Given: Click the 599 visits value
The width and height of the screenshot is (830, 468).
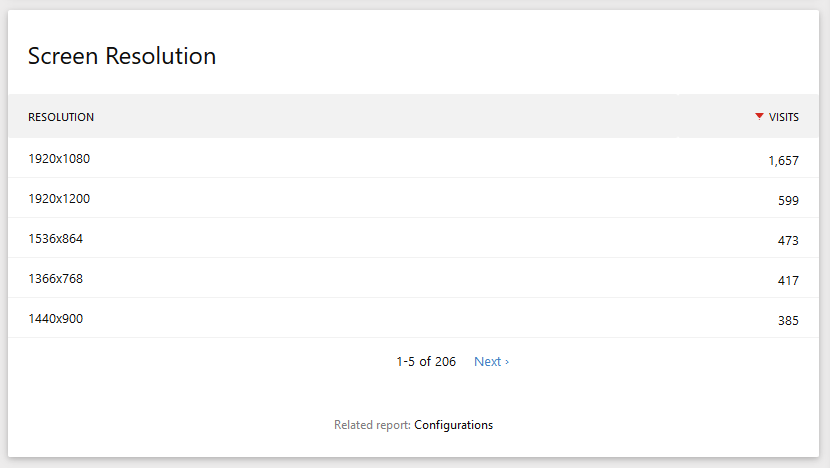Looking at the screenshot, I should (x=788, y=201).
